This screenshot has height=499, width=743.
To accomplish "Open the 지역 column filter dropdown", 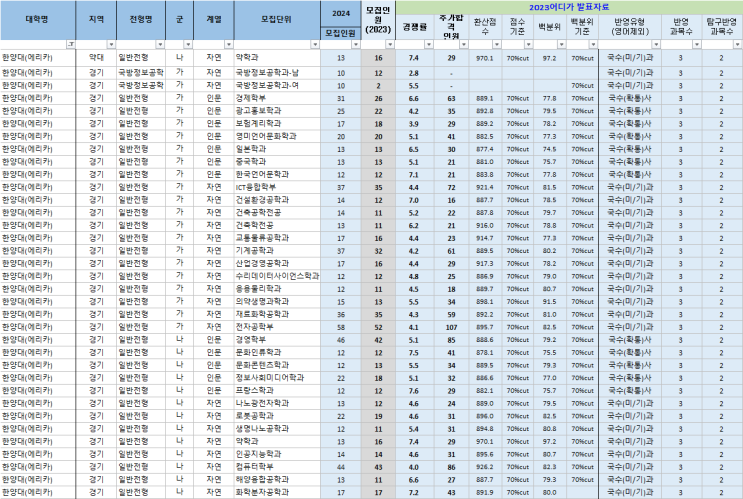I will [111, 45].
